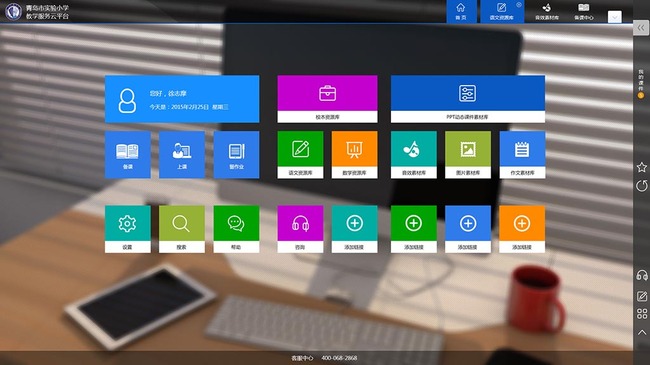The width and height of the screenshot is (650, 365).
Task: Open the 音效素材库 sound tile
Action: pos(413,155)
